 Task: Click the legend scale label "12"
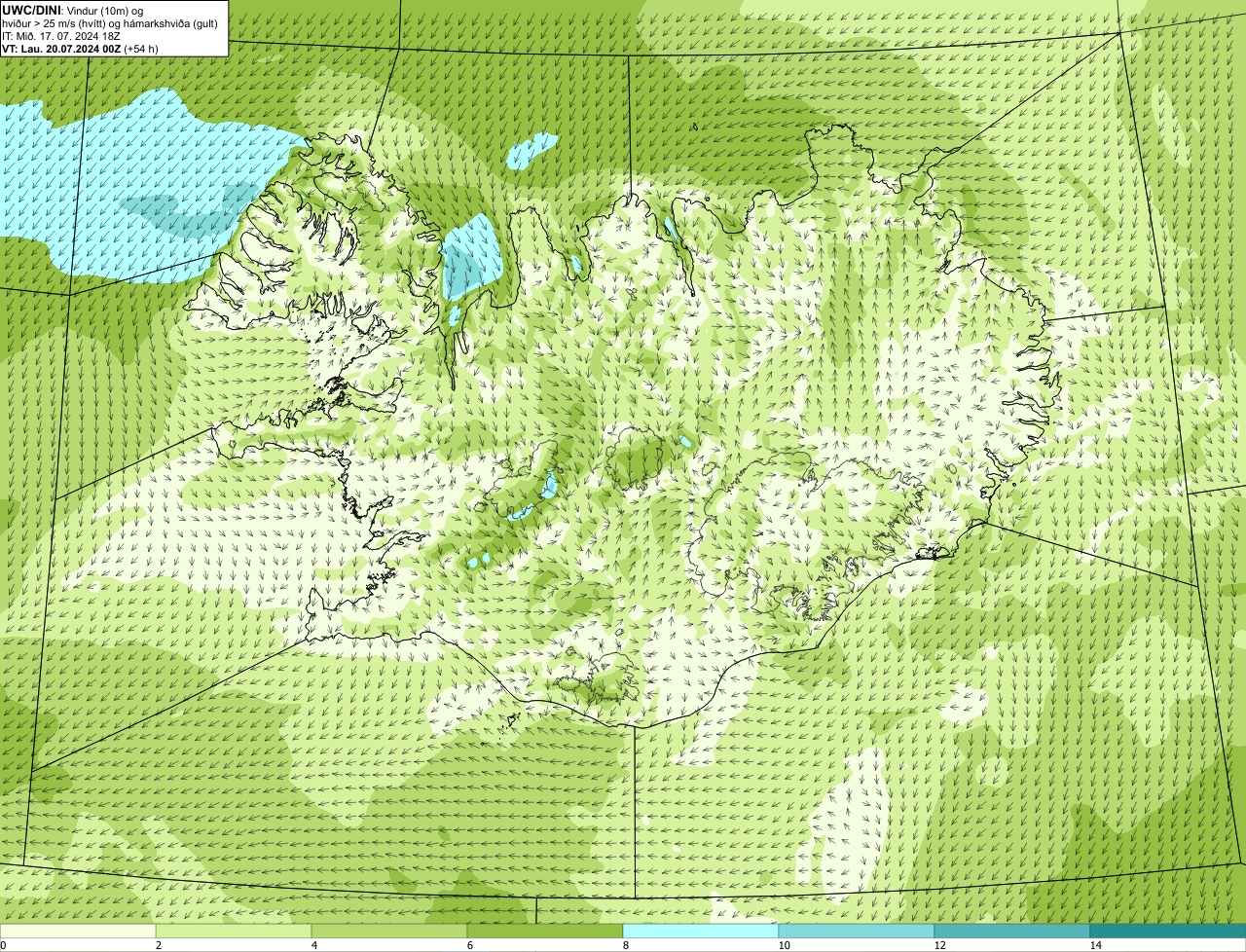(939, 945)
